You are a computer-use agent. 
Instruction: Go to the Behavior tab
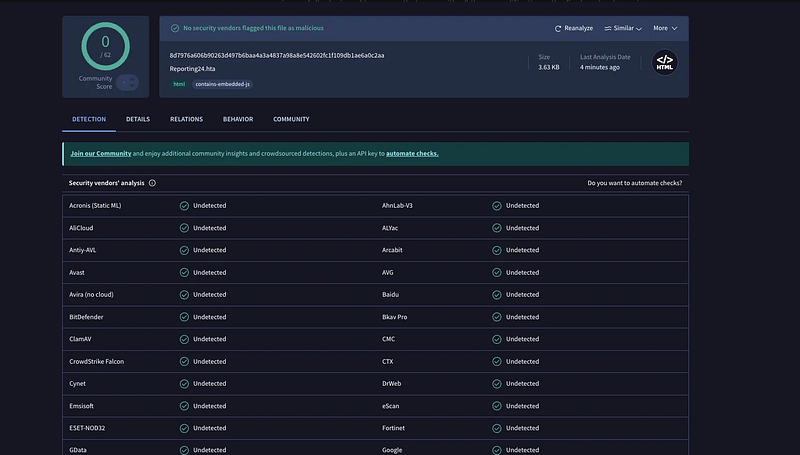238,119
